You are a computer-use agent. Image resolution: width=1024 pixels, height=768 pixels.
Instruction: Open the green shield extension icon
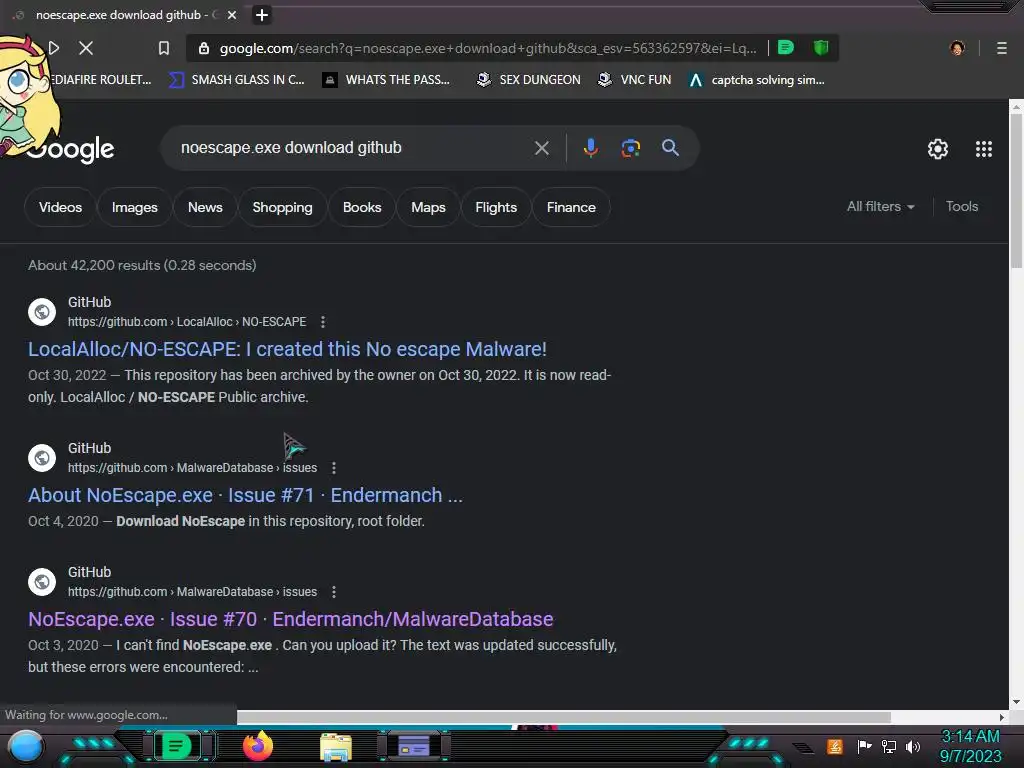[821, 48]
